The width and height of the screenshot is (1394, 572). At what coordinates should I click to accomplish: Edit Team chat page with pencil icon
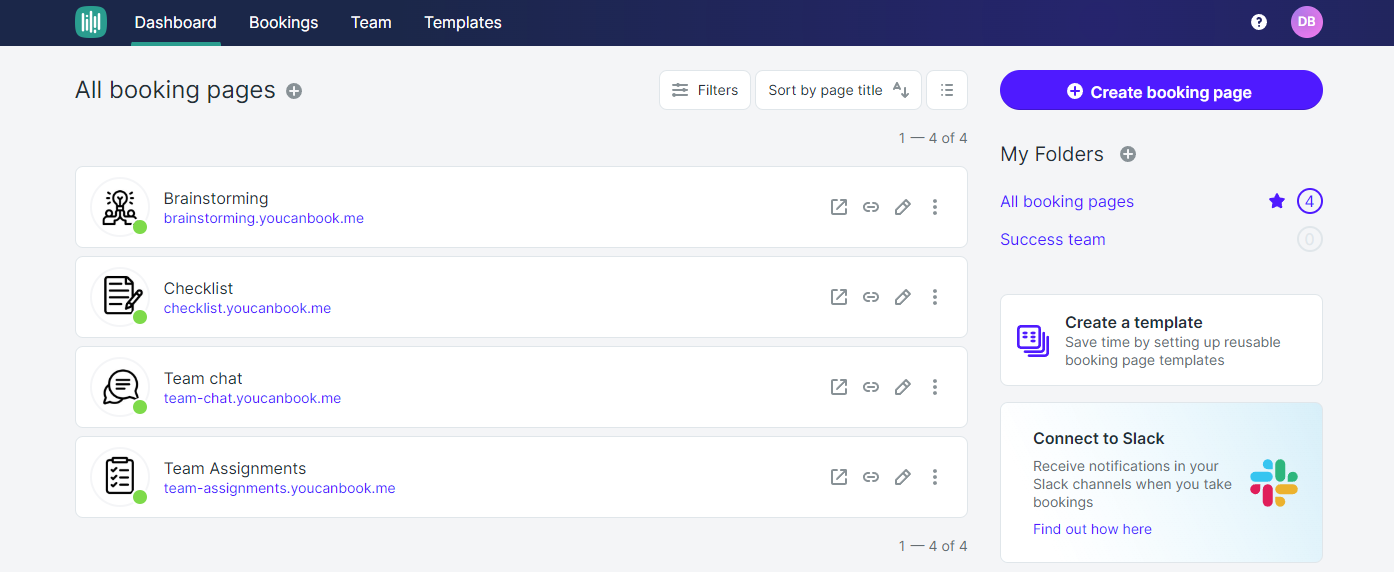coord(903,387)
